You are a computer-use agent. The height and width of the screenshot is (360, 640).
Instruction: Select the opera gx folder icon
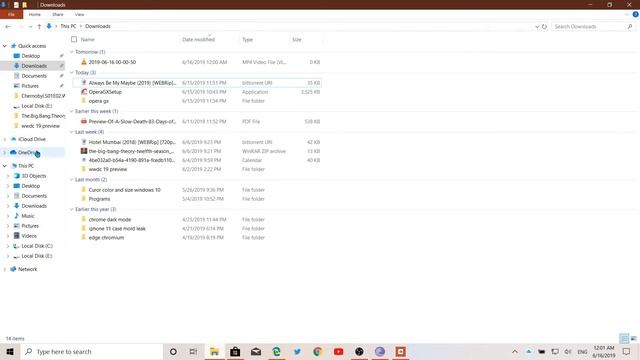tap(84, 101)
